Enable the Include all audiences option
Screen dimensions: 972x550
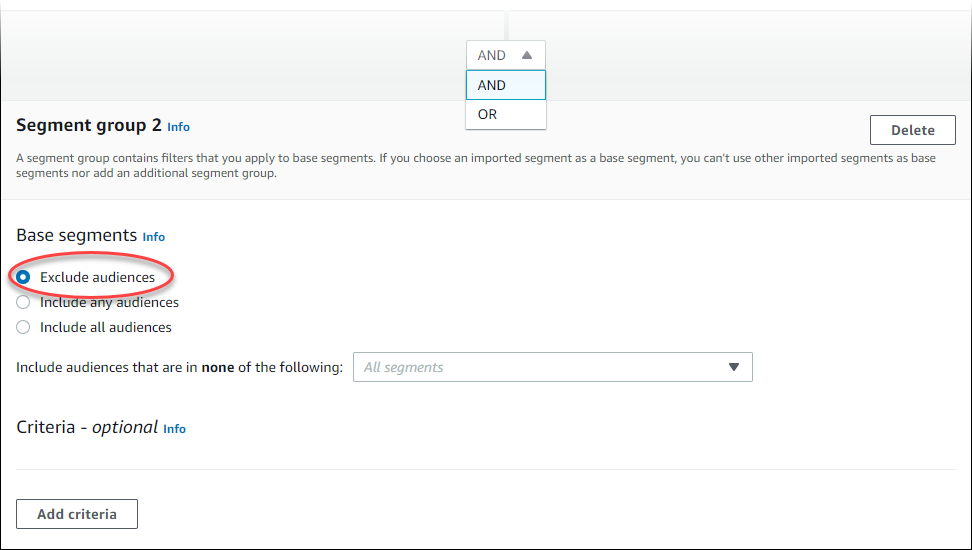pyautogui.click(x=24, y=327)
